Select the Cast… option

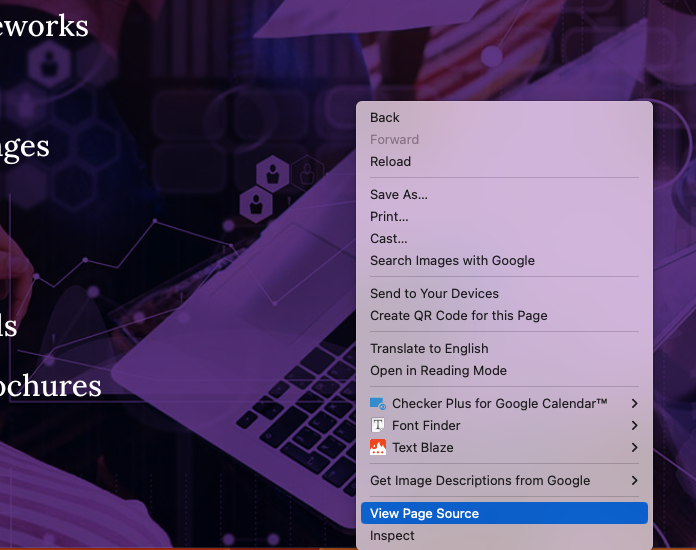pyautogui.click(x=388, y=239)
